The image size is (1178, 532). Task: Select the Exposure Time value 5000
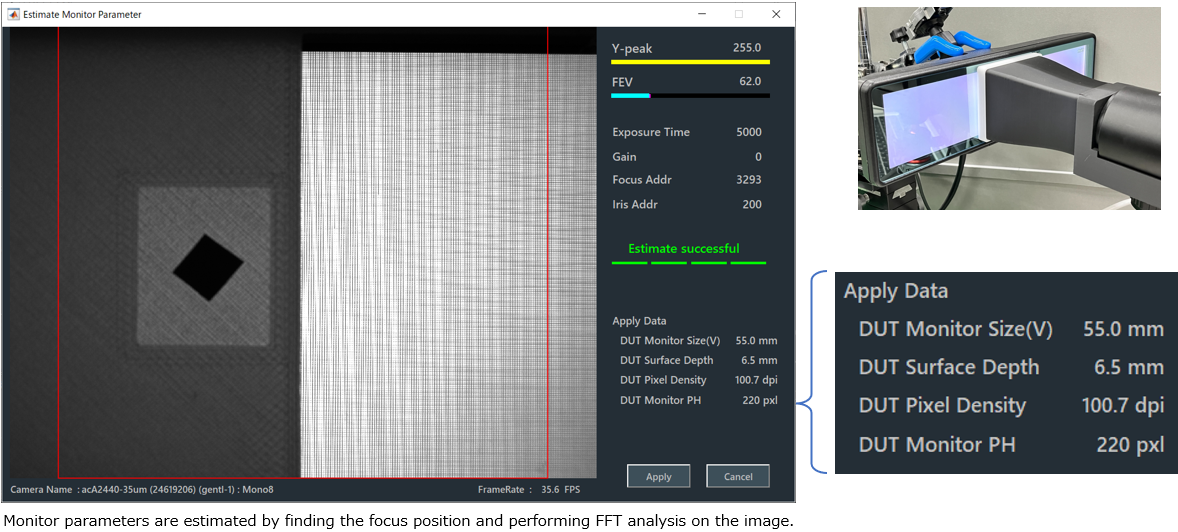(748, 132)
